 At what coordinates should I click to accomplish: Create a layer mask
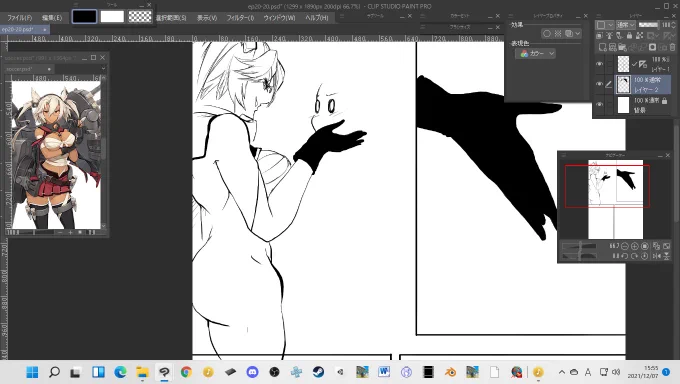tap(653, 47)
